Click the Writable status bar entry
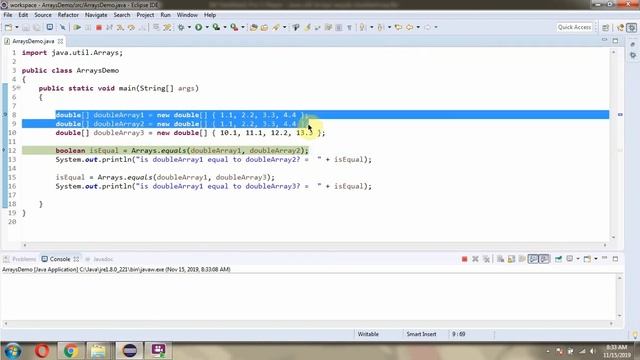This screenshot has height=360, width=640. click(x=368, y=334)
